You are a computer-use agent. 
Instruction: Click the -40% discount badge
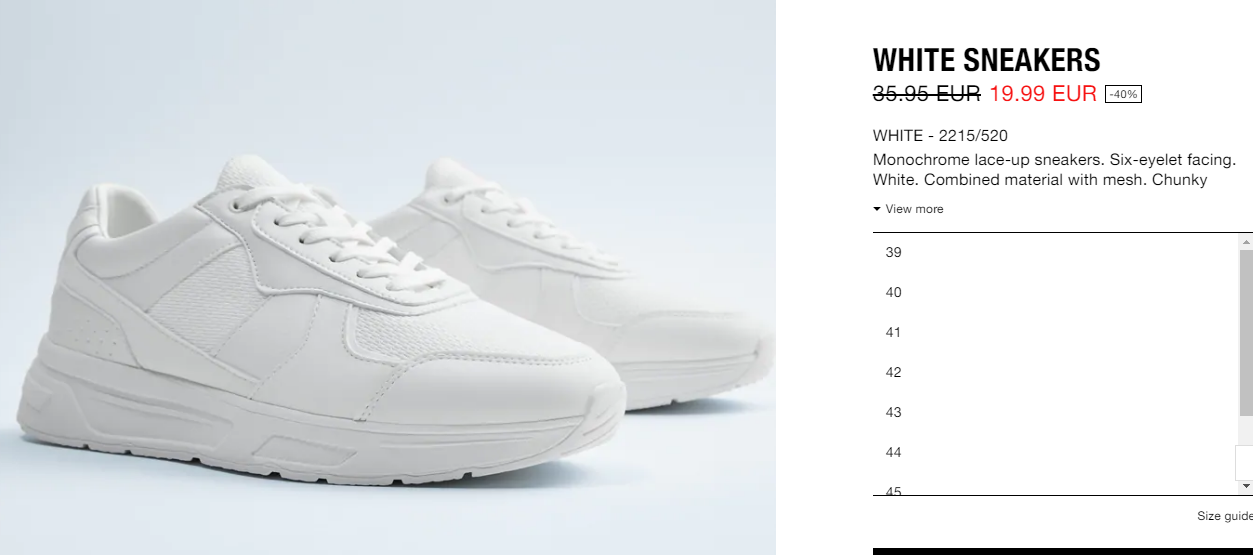coord(1123,94)
